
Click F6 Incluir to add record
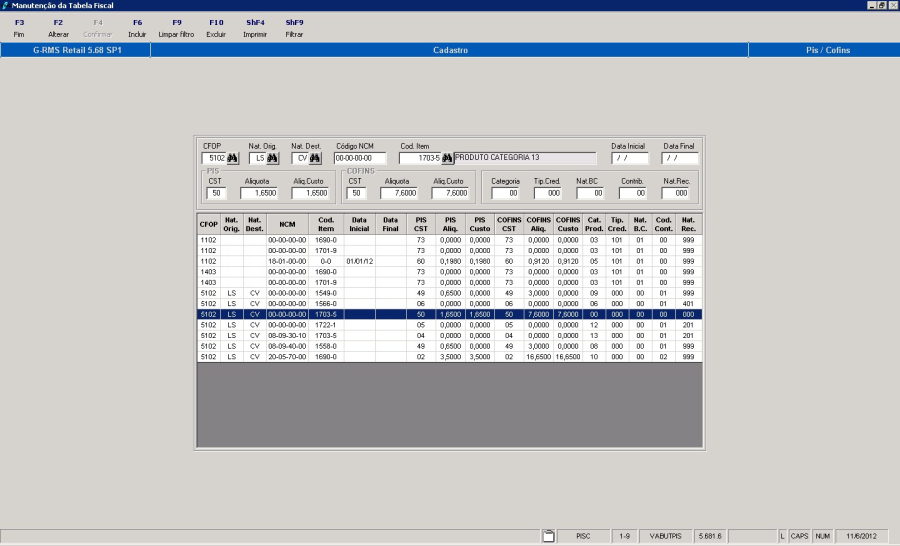[137, 28]
